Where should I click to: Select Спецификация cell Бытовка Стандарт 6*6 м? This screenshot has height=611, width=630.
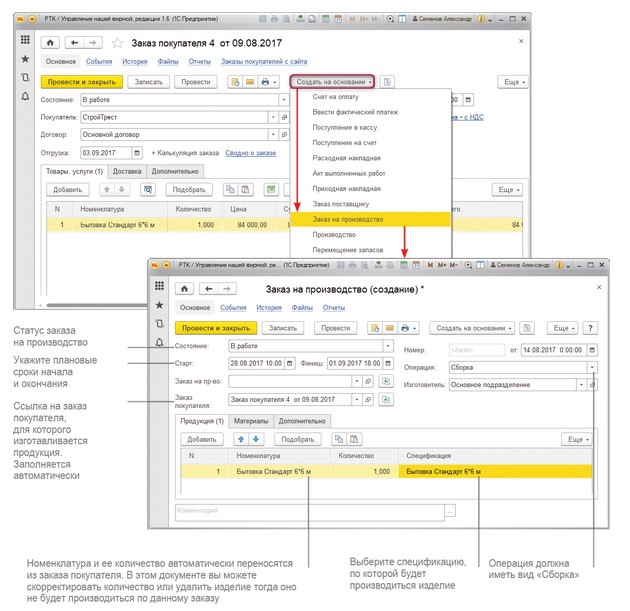click(495, 472)
